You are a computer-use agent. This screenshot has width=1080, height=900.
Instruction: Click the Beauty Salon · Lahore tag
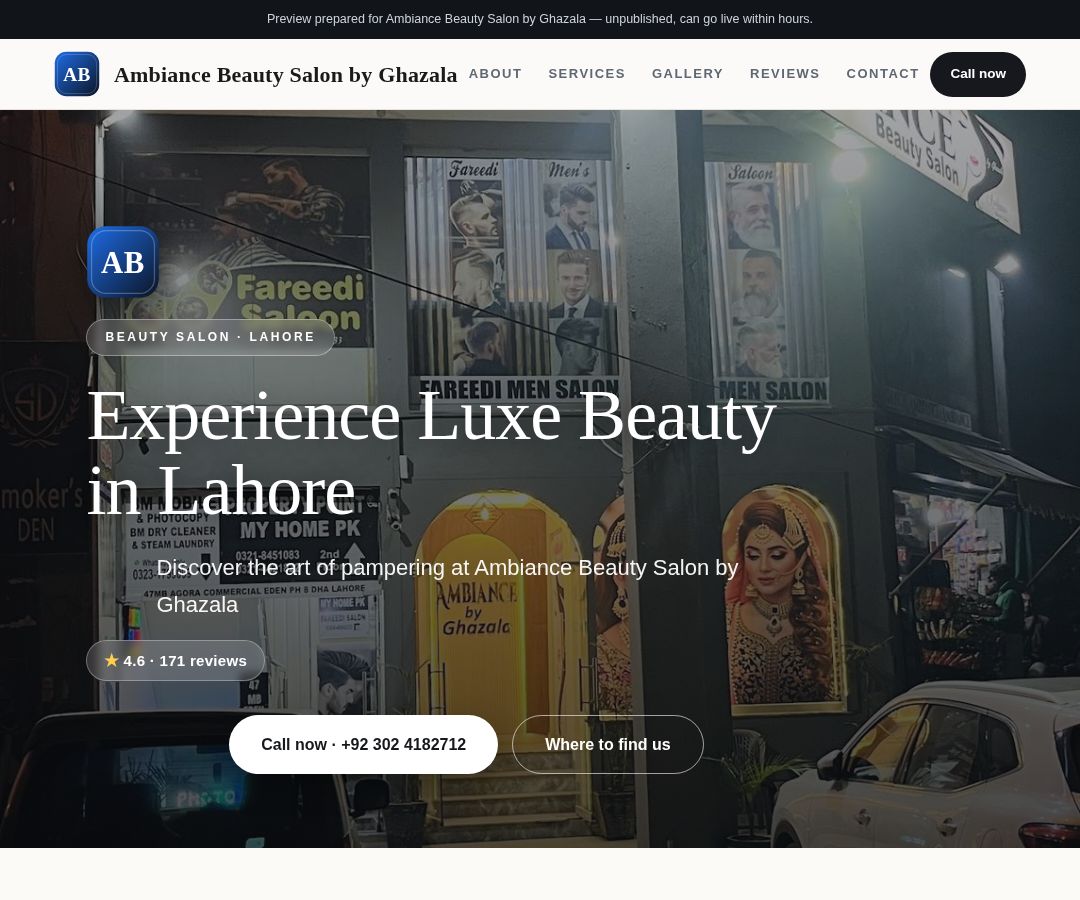(x=210, y=337)
